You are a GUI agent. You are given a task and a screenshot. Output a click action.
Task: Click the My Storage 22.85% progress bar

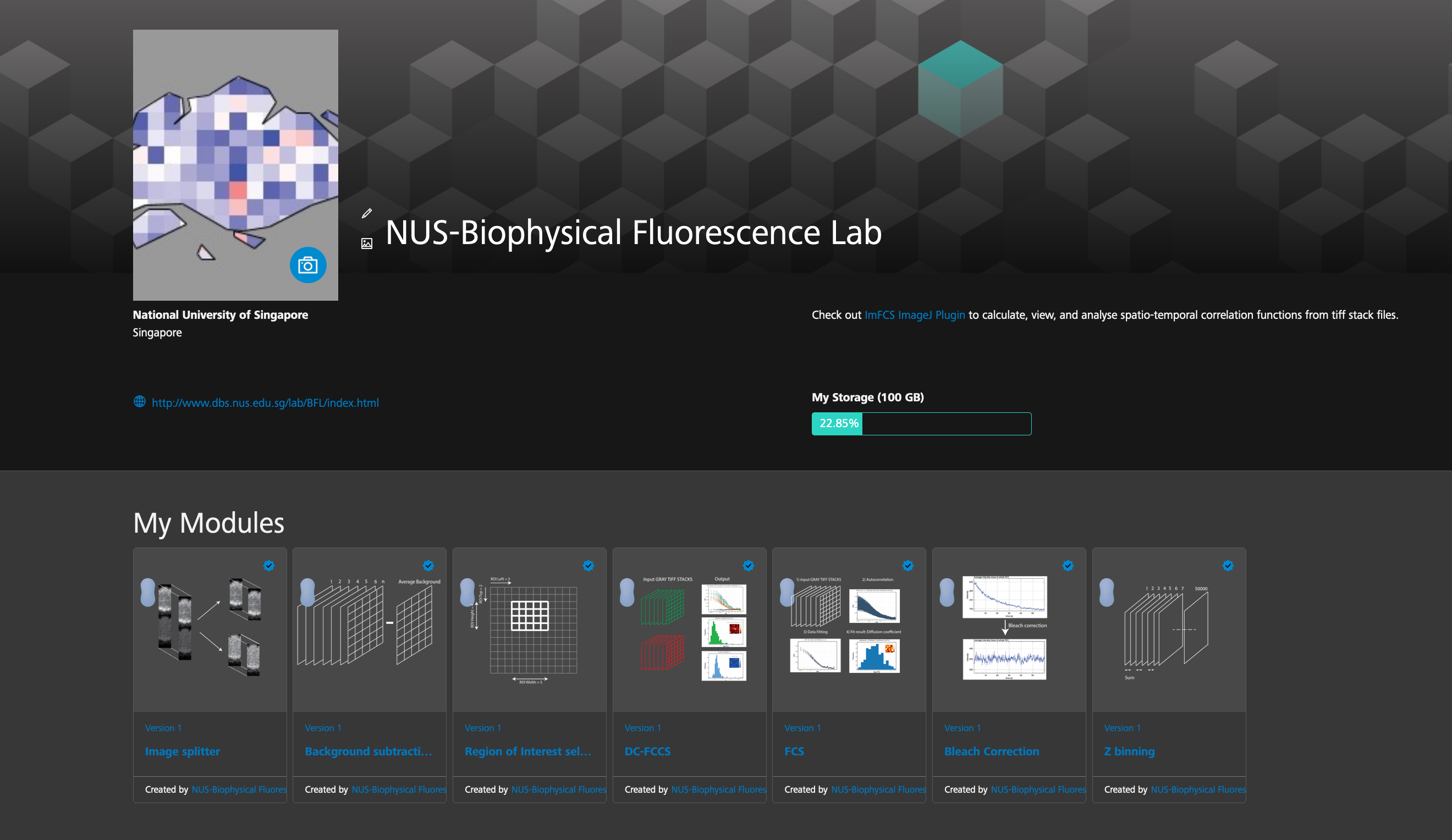(x=921, y=424)
